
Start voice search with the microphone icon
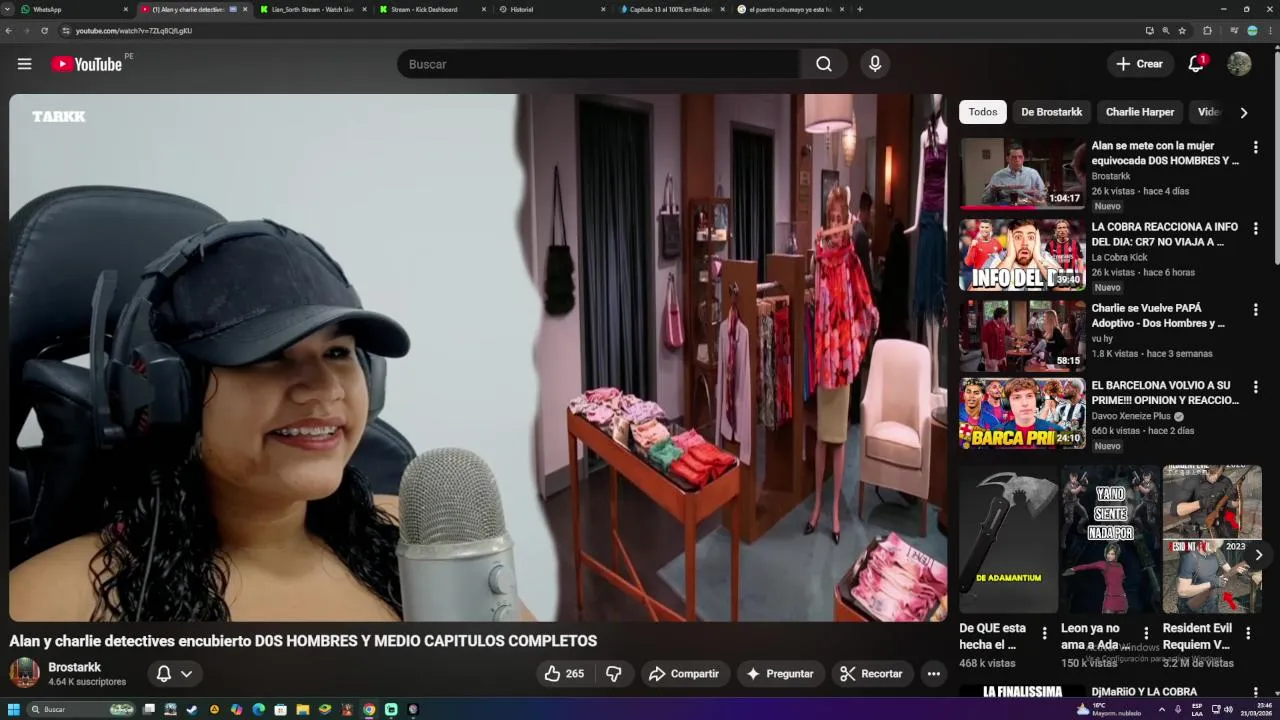(x=875, y=64)
